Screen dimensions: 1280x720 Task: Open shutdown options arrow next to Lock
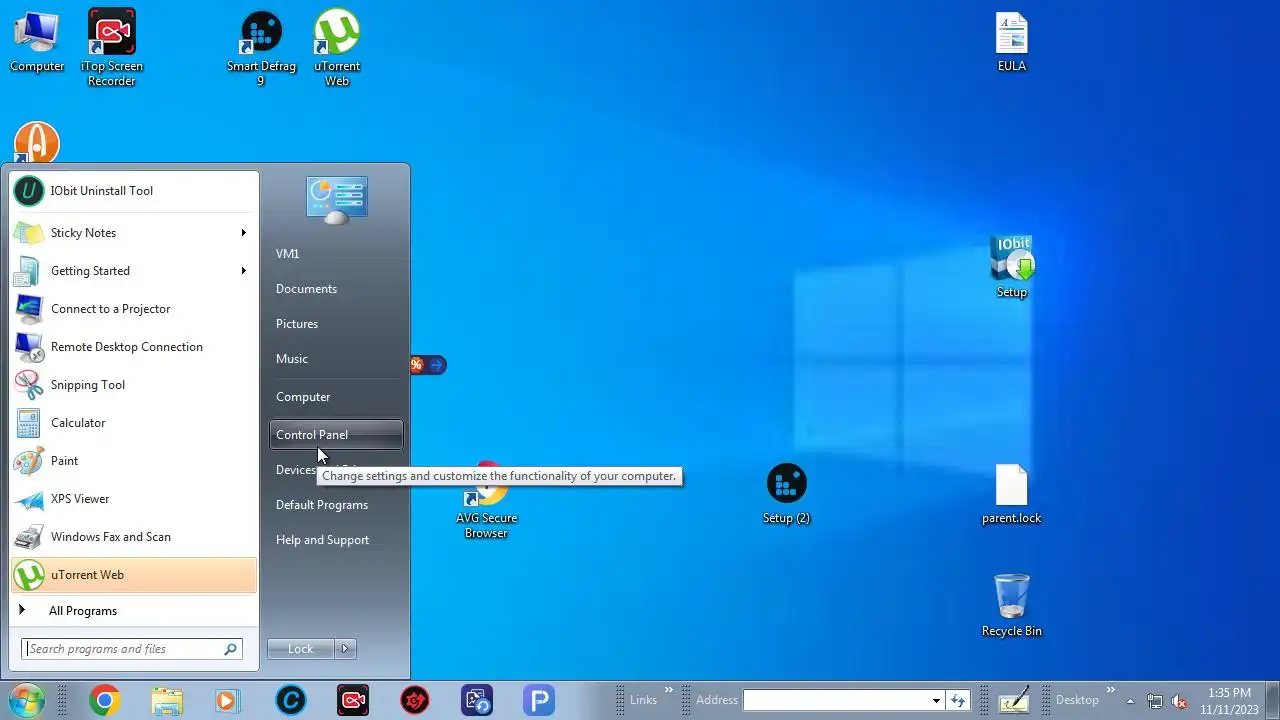345,649
